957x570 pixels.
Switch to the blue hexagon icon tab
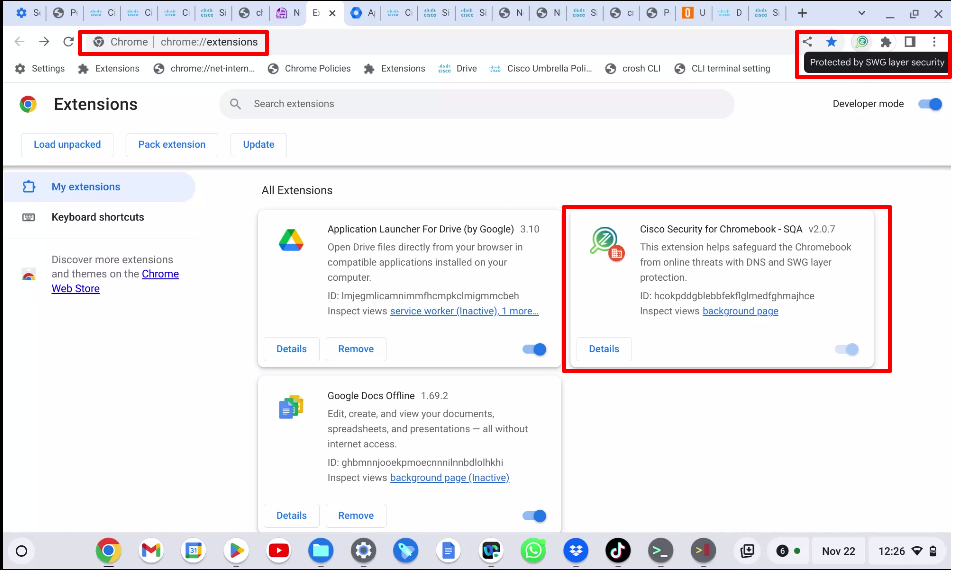(363, 13)
